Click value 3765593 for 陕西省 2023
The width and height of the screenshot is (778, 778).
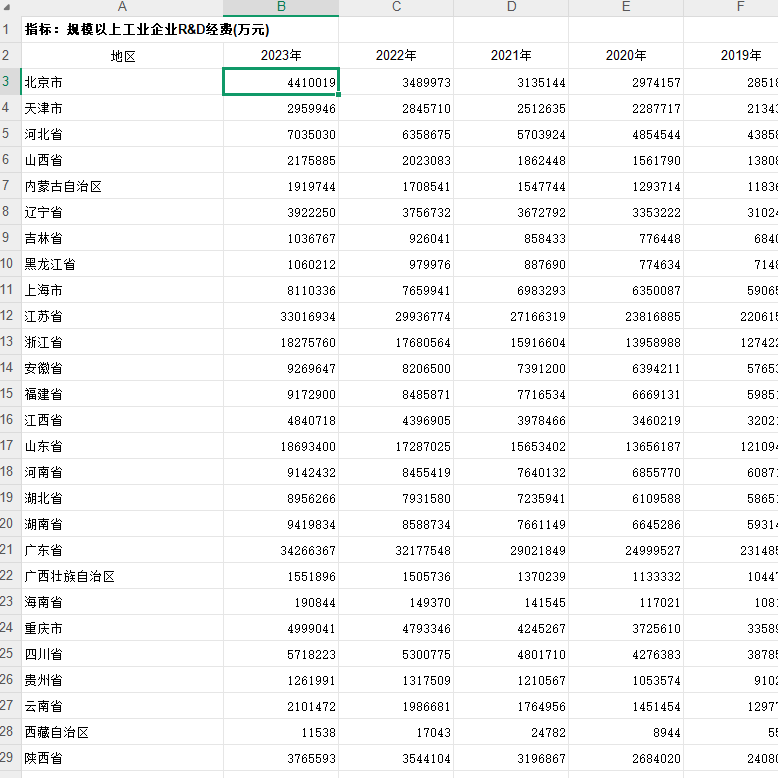pyautogui.click(x=281, y=758)
